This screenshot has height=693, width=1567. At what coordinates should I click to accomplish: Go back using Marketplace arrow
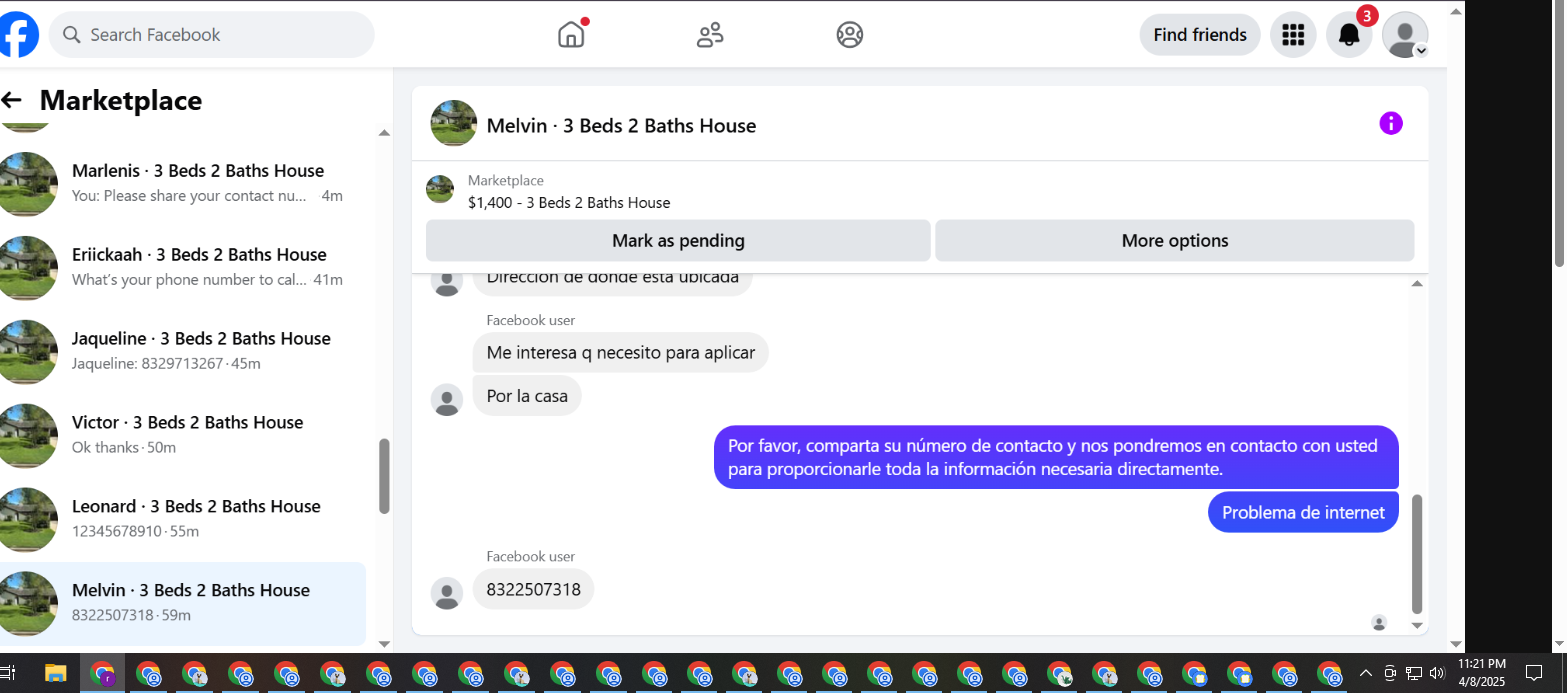12,100
